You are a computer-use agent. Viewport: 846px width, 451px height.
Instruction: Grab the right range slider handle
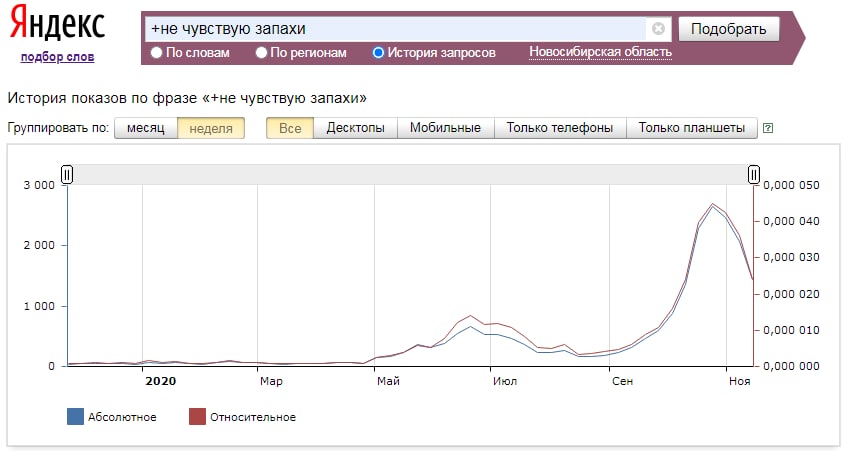[x=754, y=175]
